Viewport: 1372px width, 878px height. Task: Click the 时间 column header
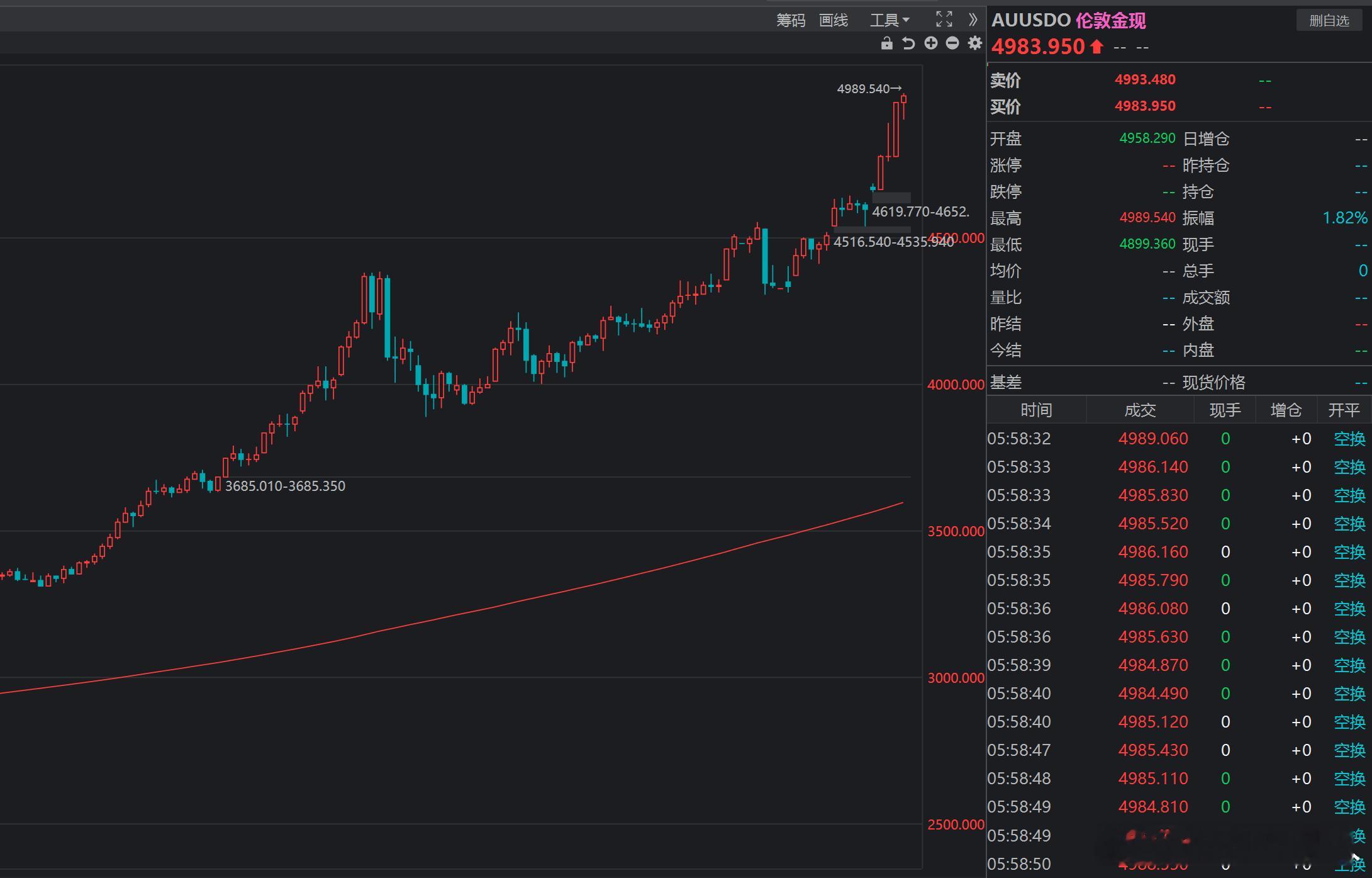point(1035,410)
